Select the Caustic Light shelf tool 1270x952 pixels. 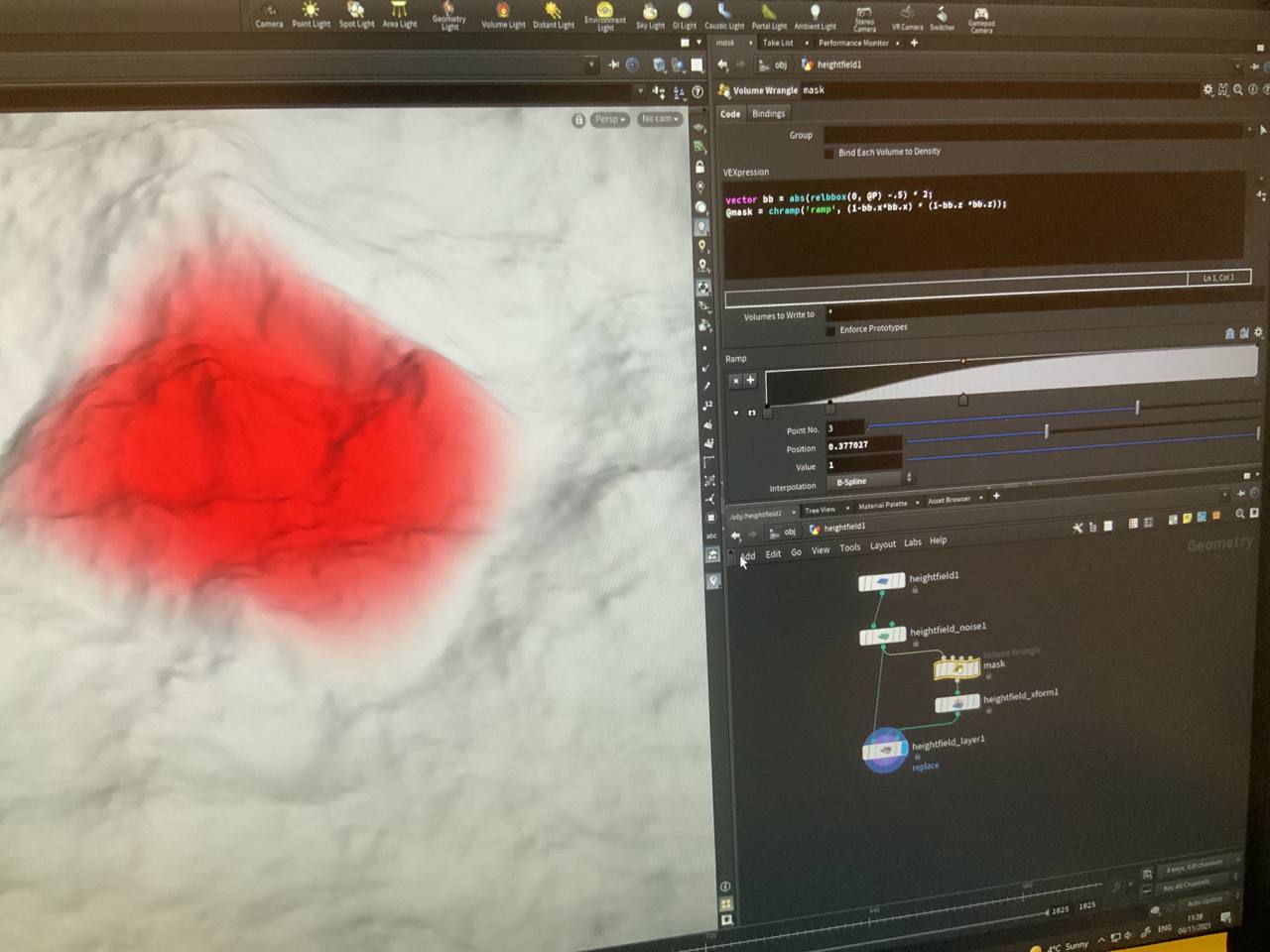pos(724,17)
